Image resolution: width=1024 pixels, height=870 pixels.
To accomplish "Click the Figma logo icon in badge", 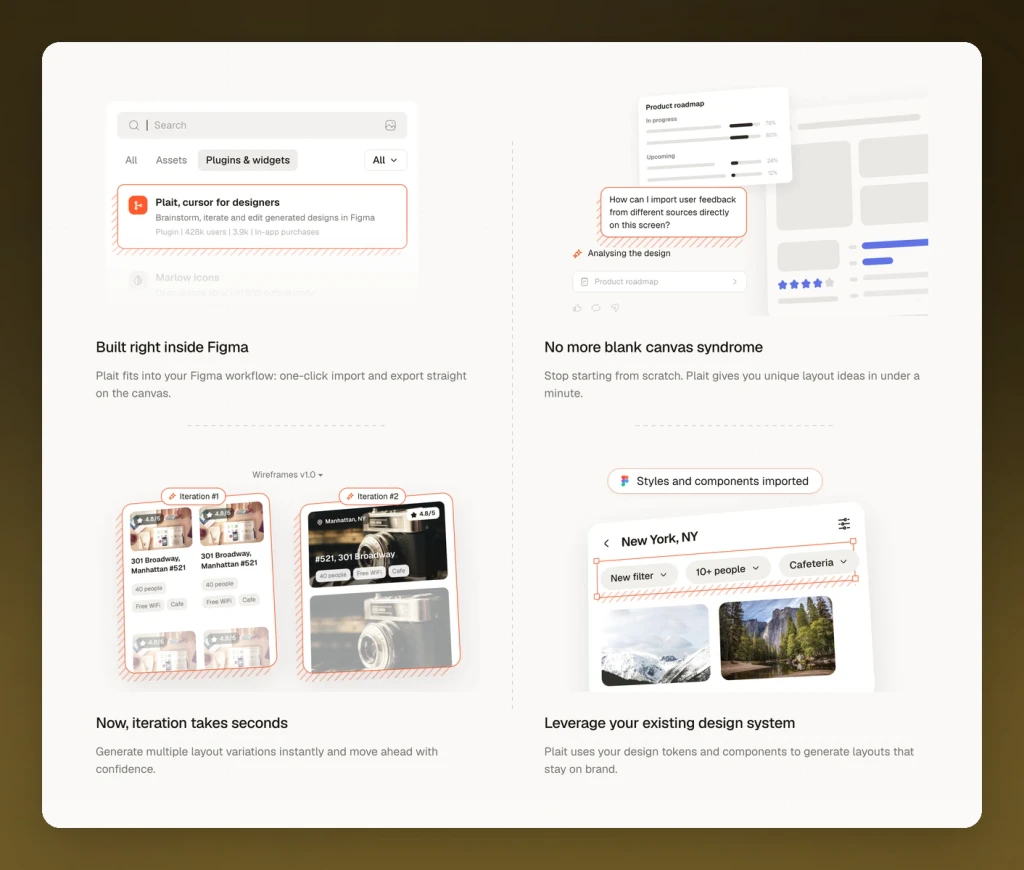I will (x=625, y=481).
